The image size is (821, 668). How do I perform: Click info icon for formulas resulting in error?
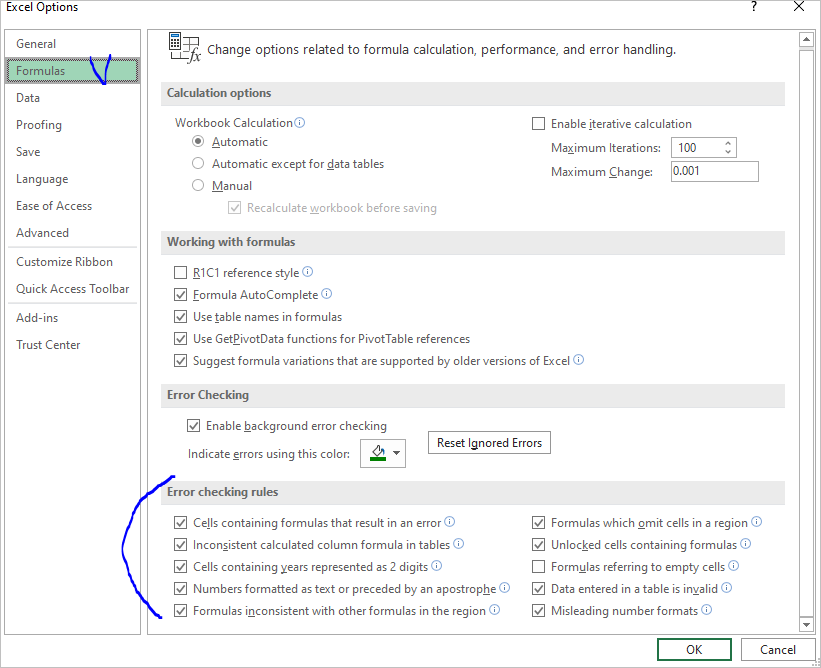tap(450, 522)
